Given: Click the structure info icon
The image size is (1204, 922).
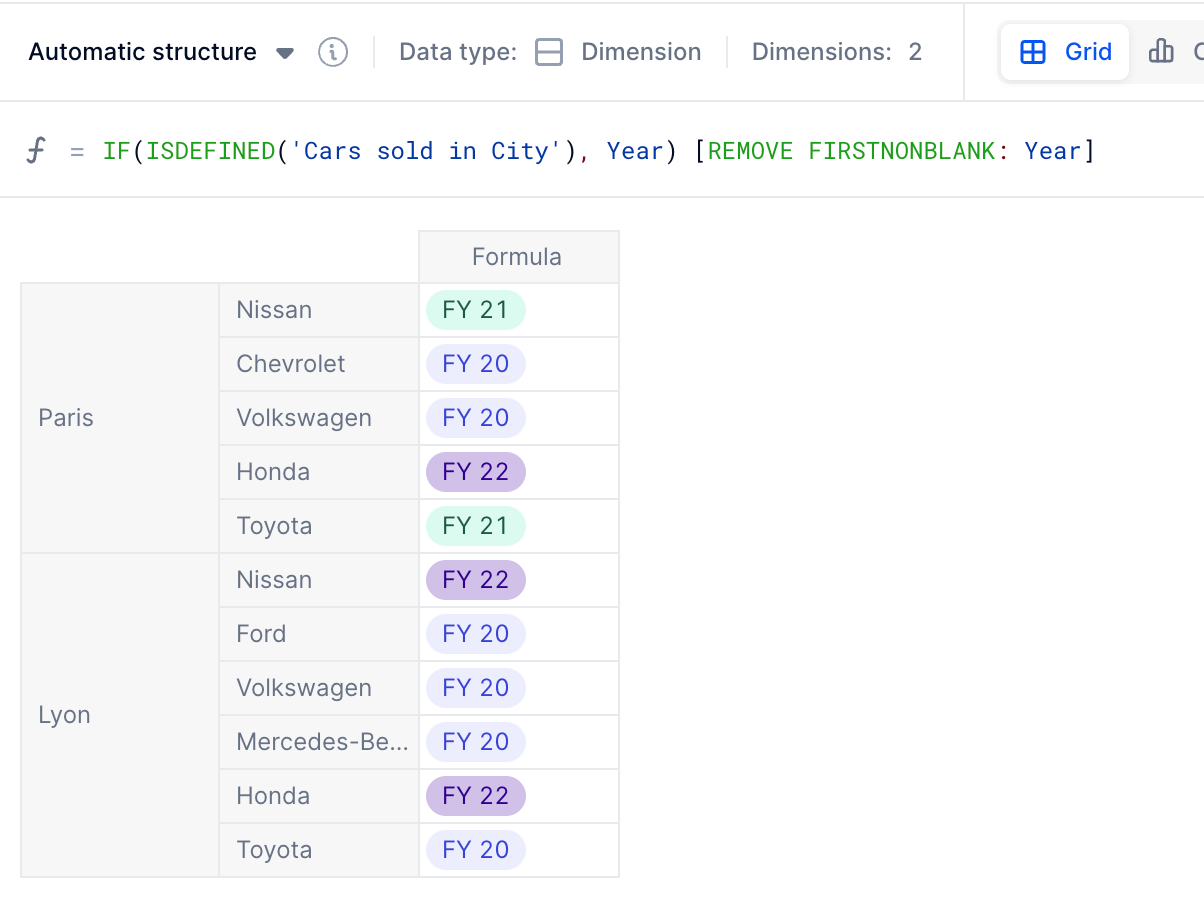Looking at the screenshot, I should click(x=333, y=52).
